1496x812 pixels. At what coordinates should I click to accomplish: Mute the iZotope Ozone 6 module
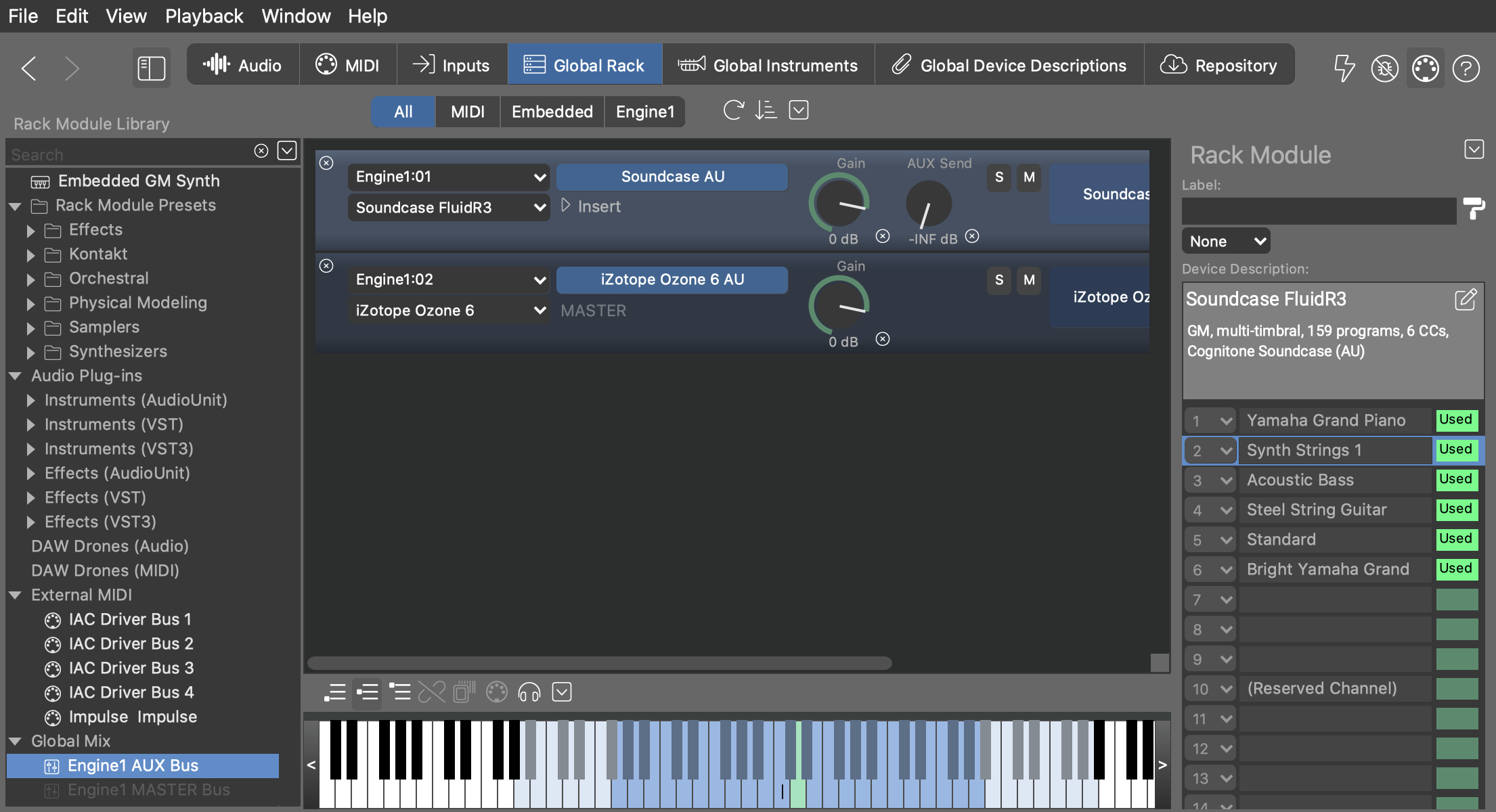pos(1029,280)
